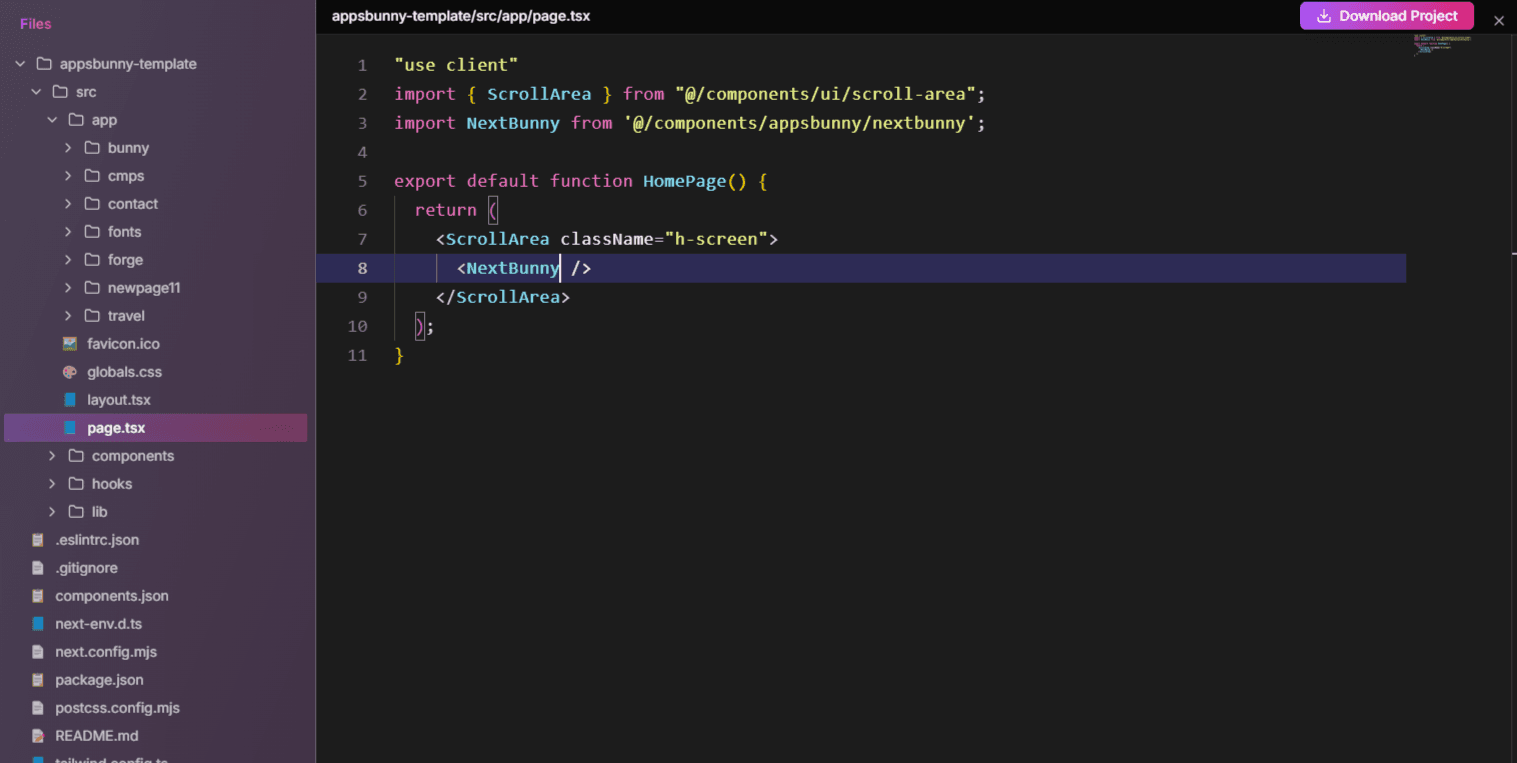Click the appsbunny-template root folder icon
The width and height of the screenshot is (1517, 763).
pyautogui.click(x=44, y=64)
